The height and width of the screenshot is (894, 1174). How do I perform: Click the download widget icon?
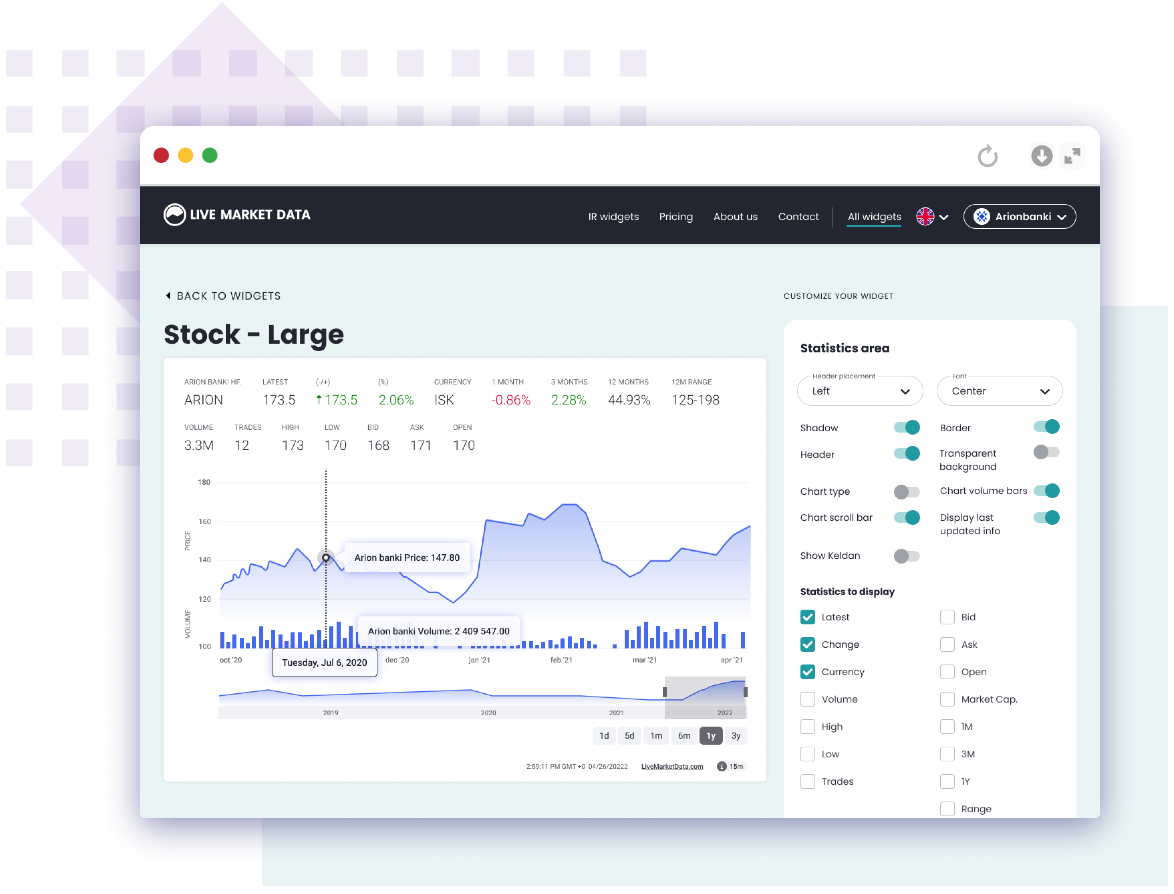click(1041, 156)
